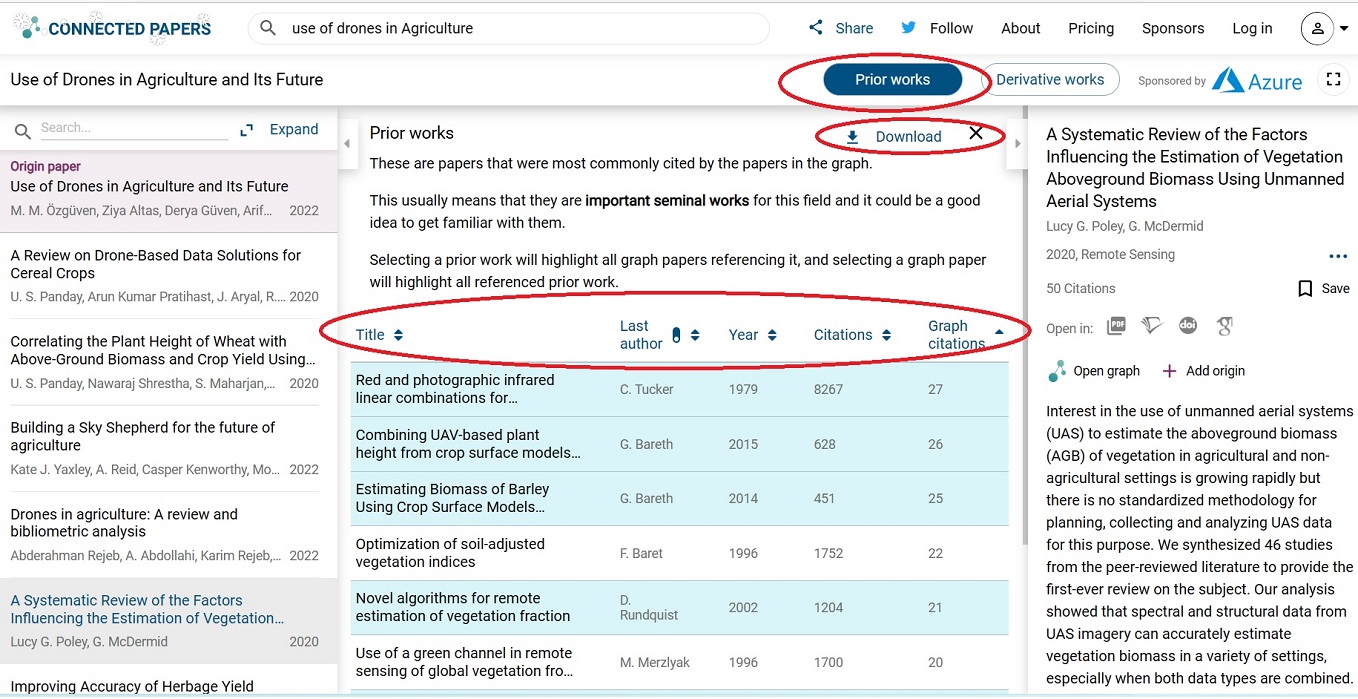
Task: Open paper PDF from Open in row
Action: click(x=1116, y=326)
